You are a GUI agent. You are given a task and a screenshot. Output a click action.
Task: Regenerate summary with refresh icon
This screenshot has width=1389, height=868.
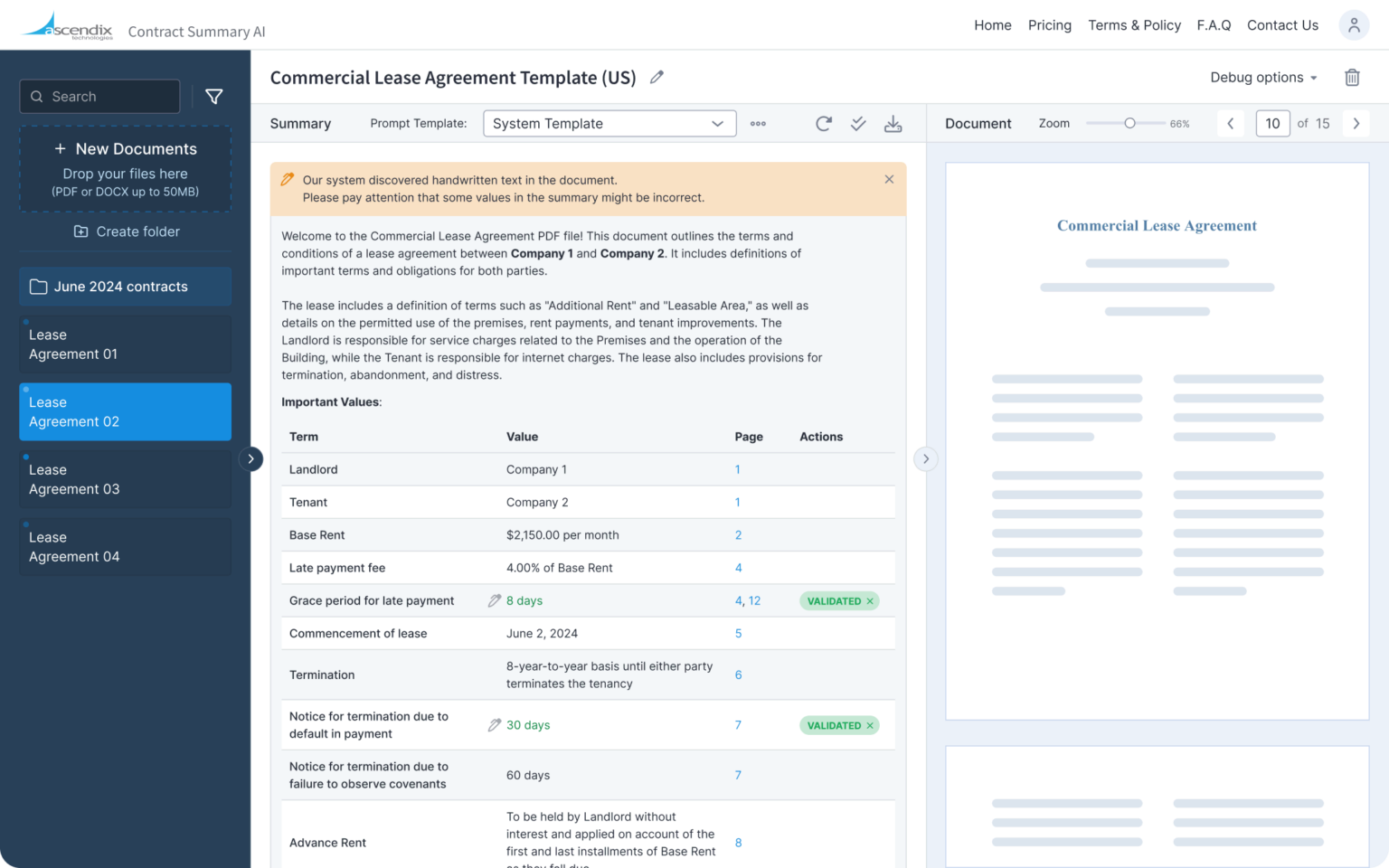pos(823,124)
